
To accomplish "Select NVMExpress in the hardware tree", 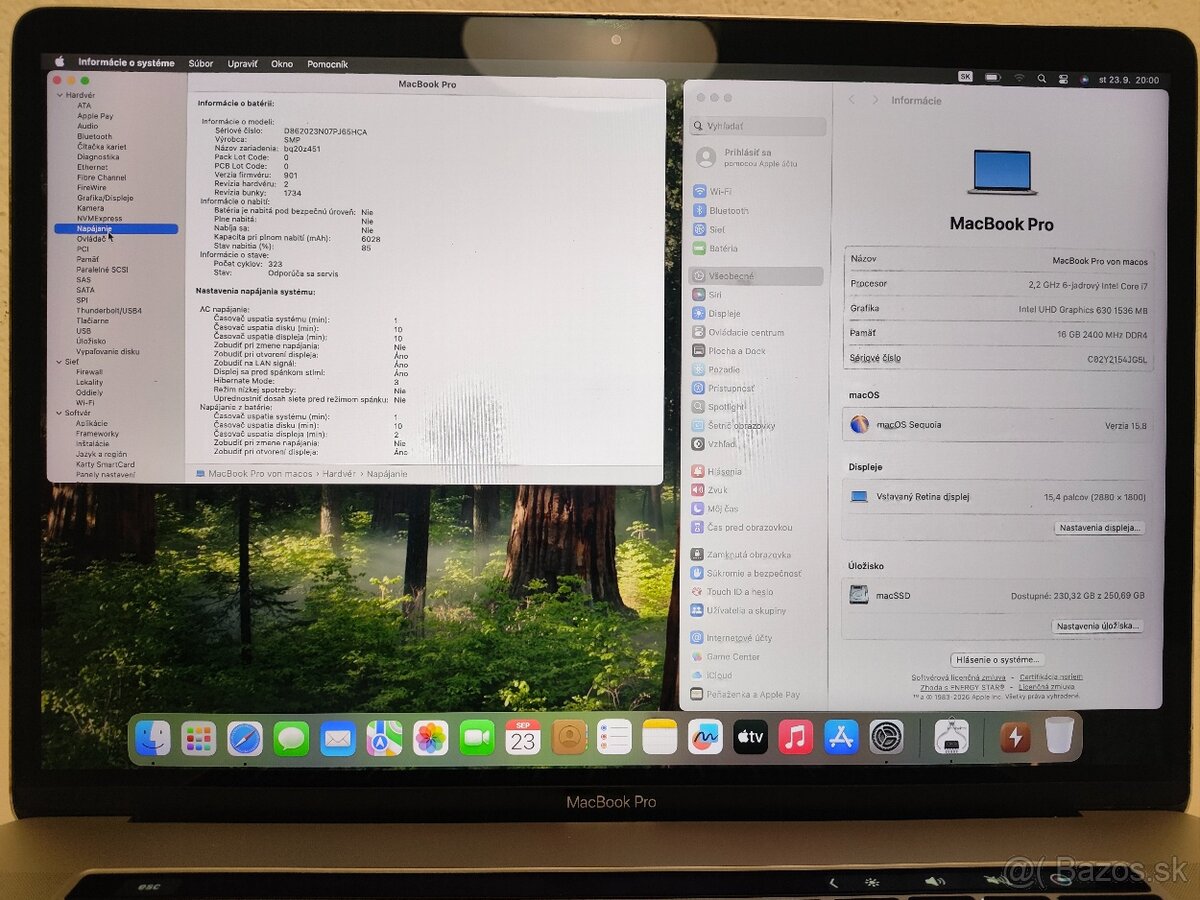I will point(100,218).
